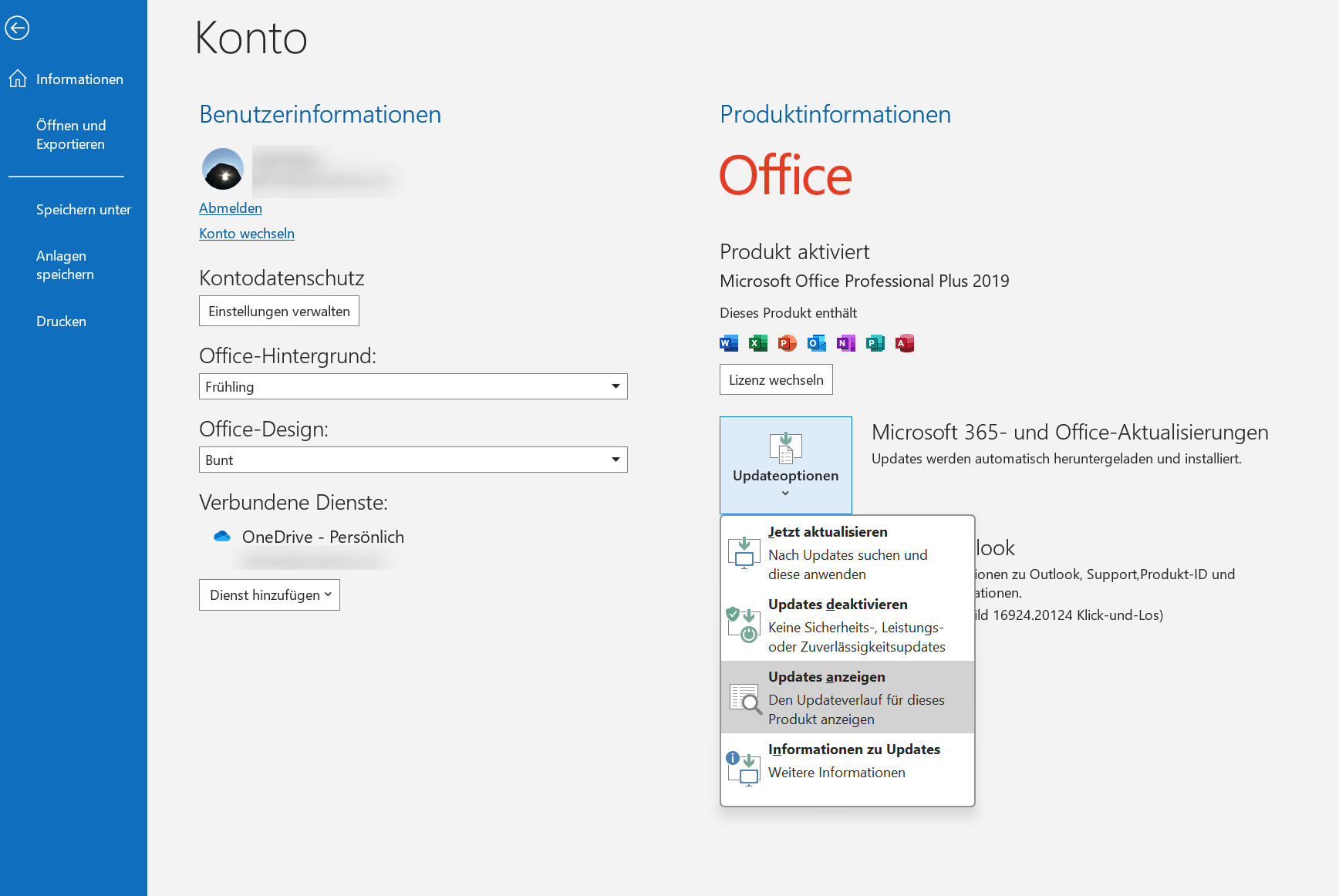Click the Updateoptionen label
Viewport: 1339px width, 896px height.
(785, 476)
